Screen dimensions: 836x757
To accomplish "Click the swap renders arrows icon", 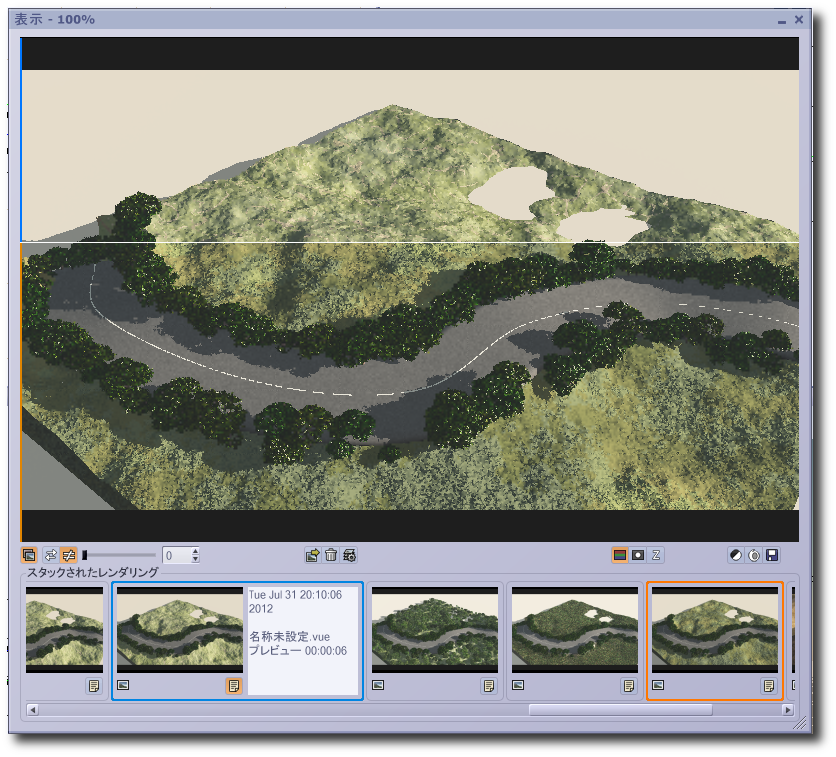I will pos(51,555).
